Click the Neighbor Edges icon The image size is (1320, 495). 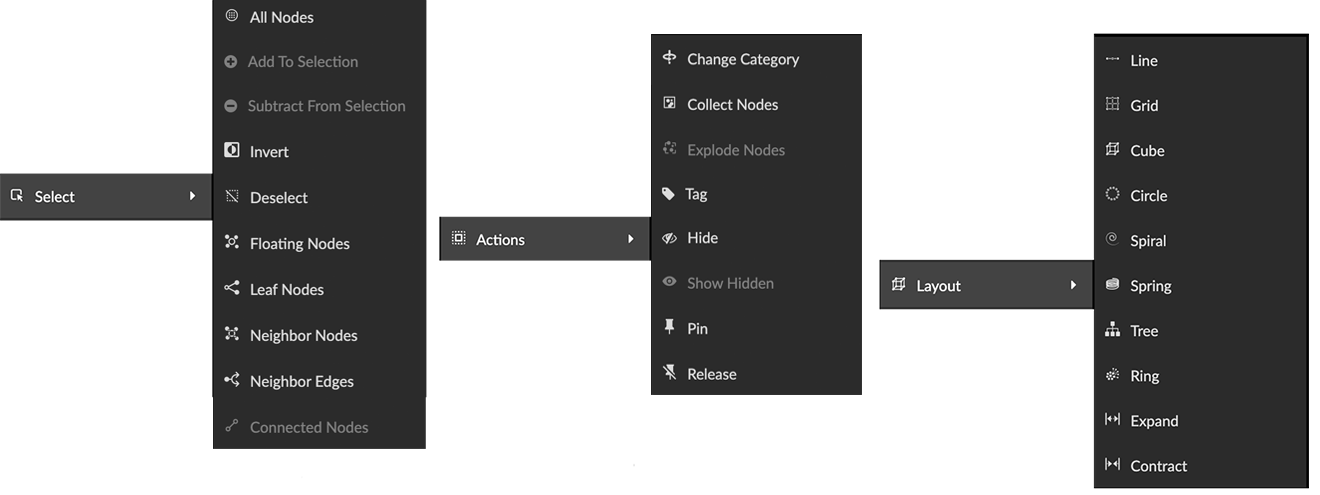pos(232,381)
